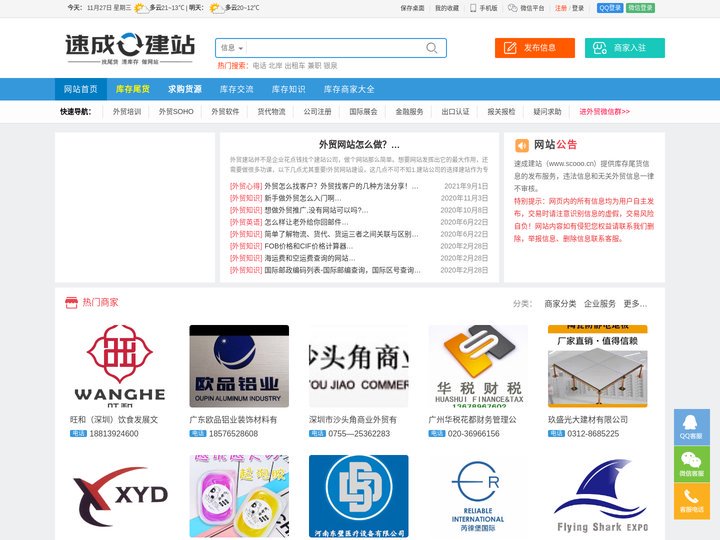Click the floating 客服电话 icon
The height and width of the screenshot is (540, 720).
(692, 501)
